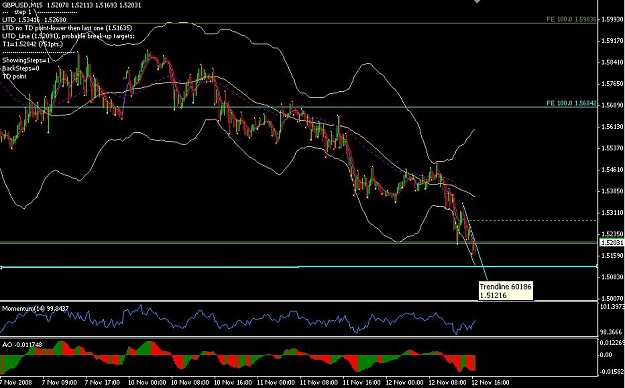The image size is (625, 388).
Task: Click the 'TD point' label
Action: (x=15, y=76)
